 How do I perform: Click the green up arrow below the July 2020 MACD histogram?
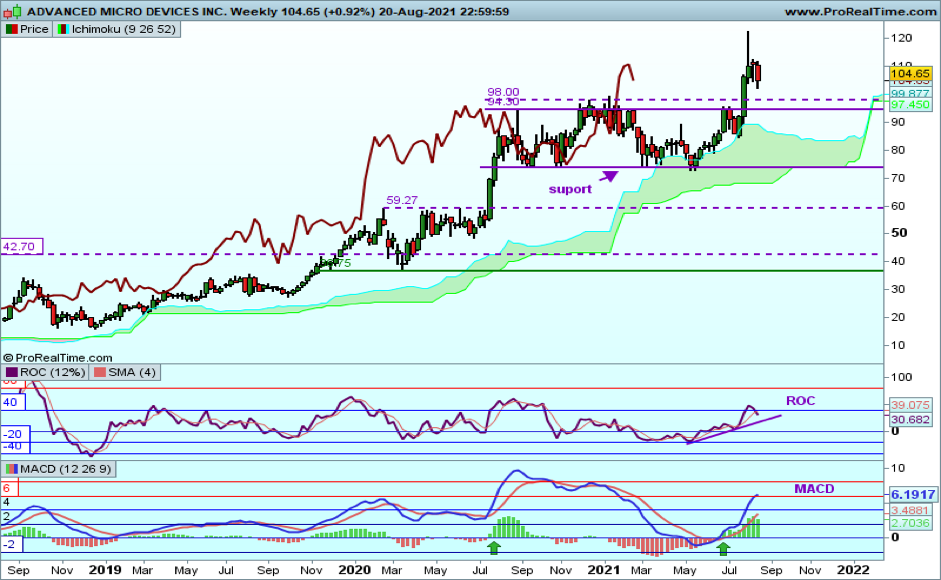tap(493, 547)
